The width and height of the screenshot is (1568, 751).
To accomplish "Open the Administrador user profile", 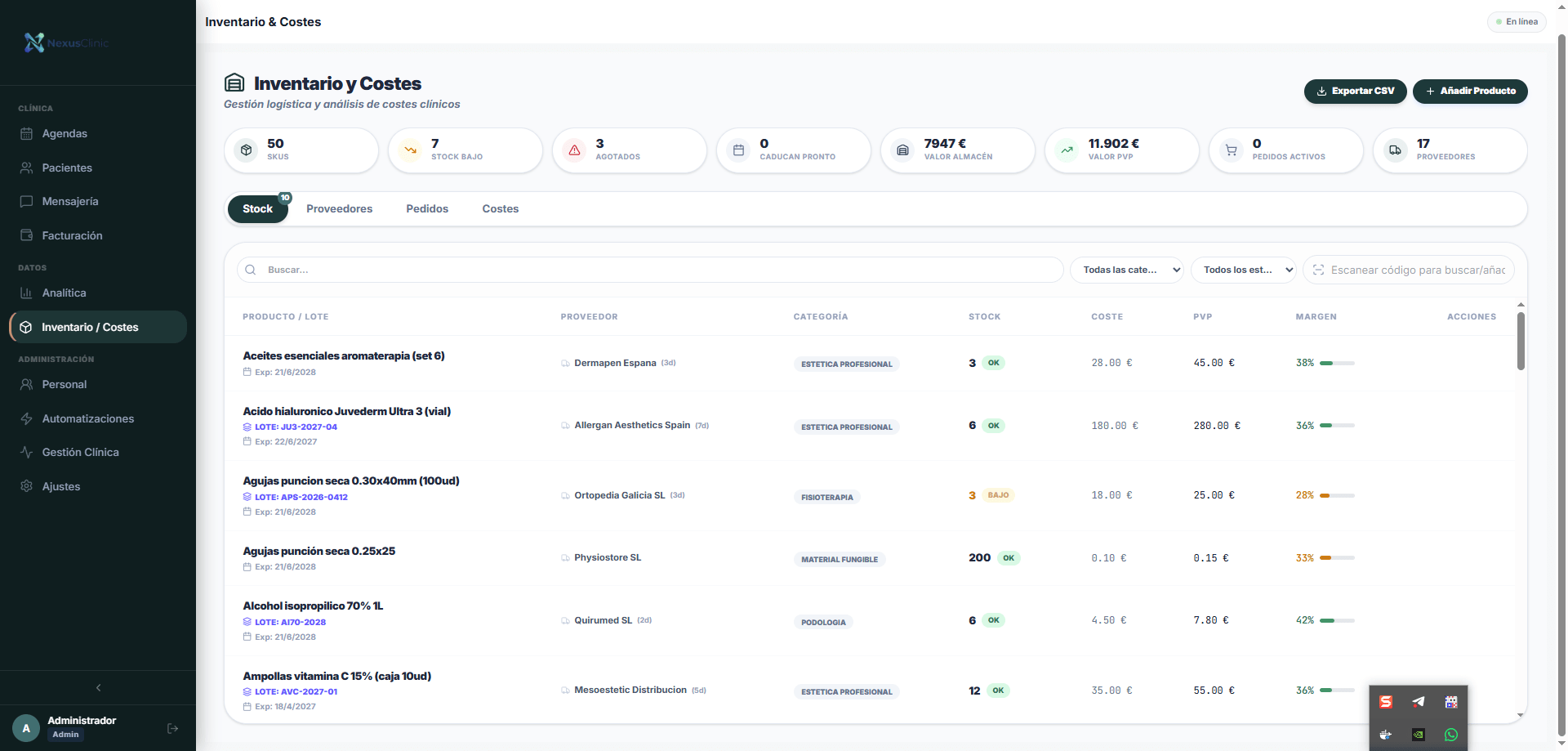I will click(x=81, y=727).
